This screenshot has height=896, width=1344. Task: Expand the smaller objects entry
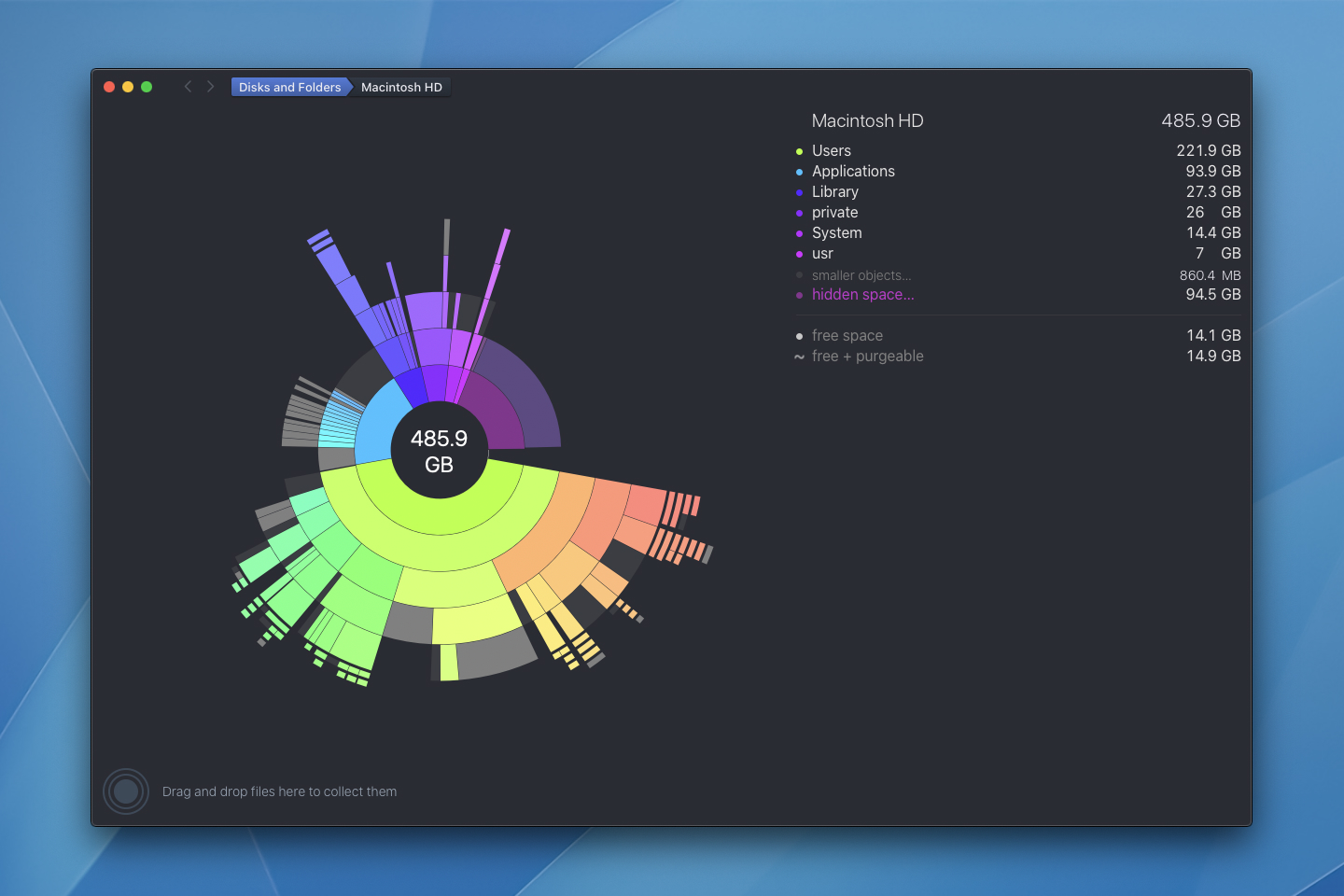click(861, 275)
